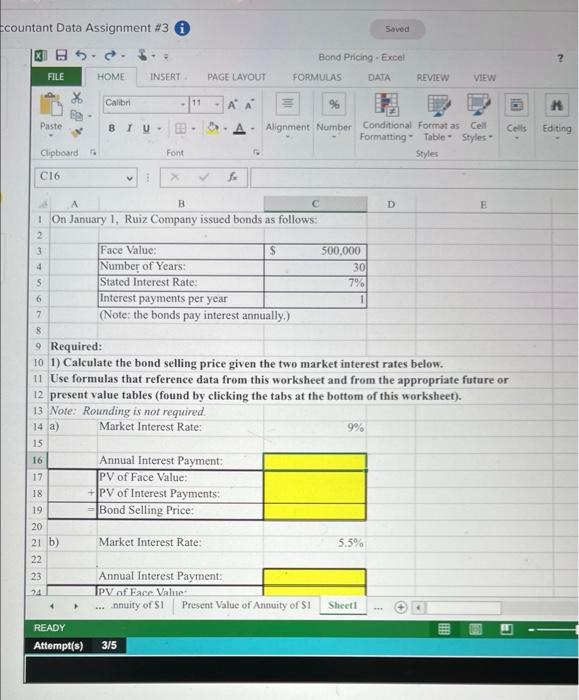Click the Saved status button
579x700 pixels.
pyautogui.click(x=397, y=29)
